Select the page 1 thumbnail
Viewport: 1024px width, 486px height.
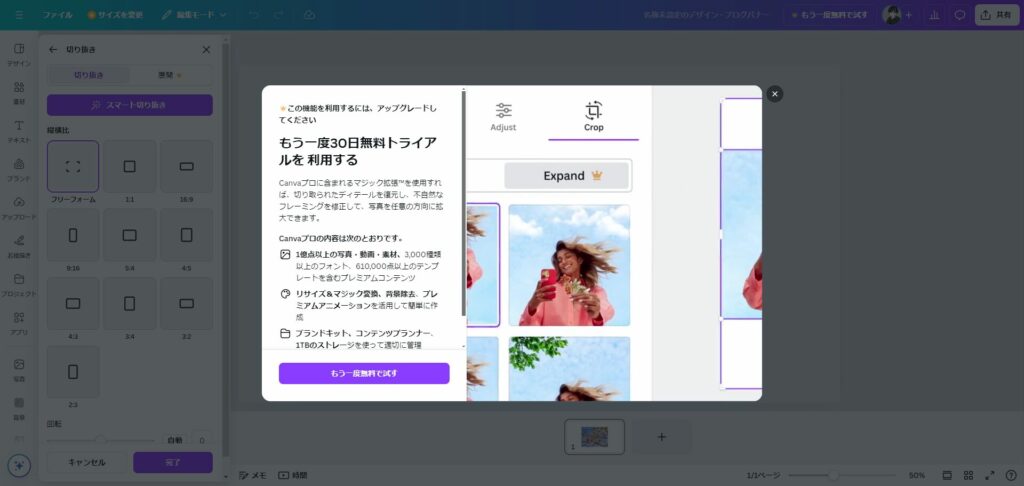[594, 437]
